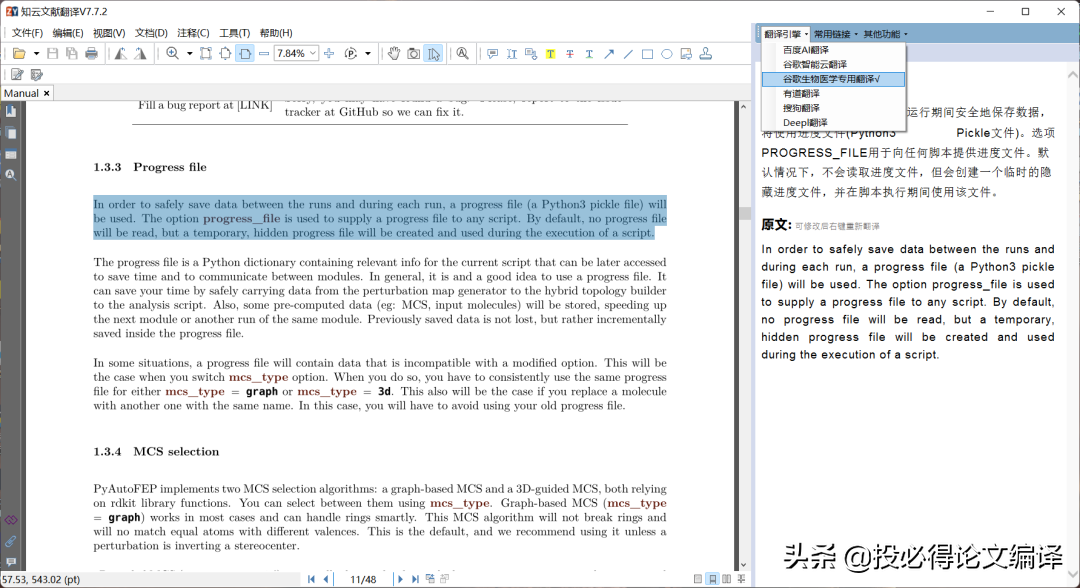Open the 常用链接 dropdown
This screenshot has height=588, width=1080.
[x=835, y=34]
